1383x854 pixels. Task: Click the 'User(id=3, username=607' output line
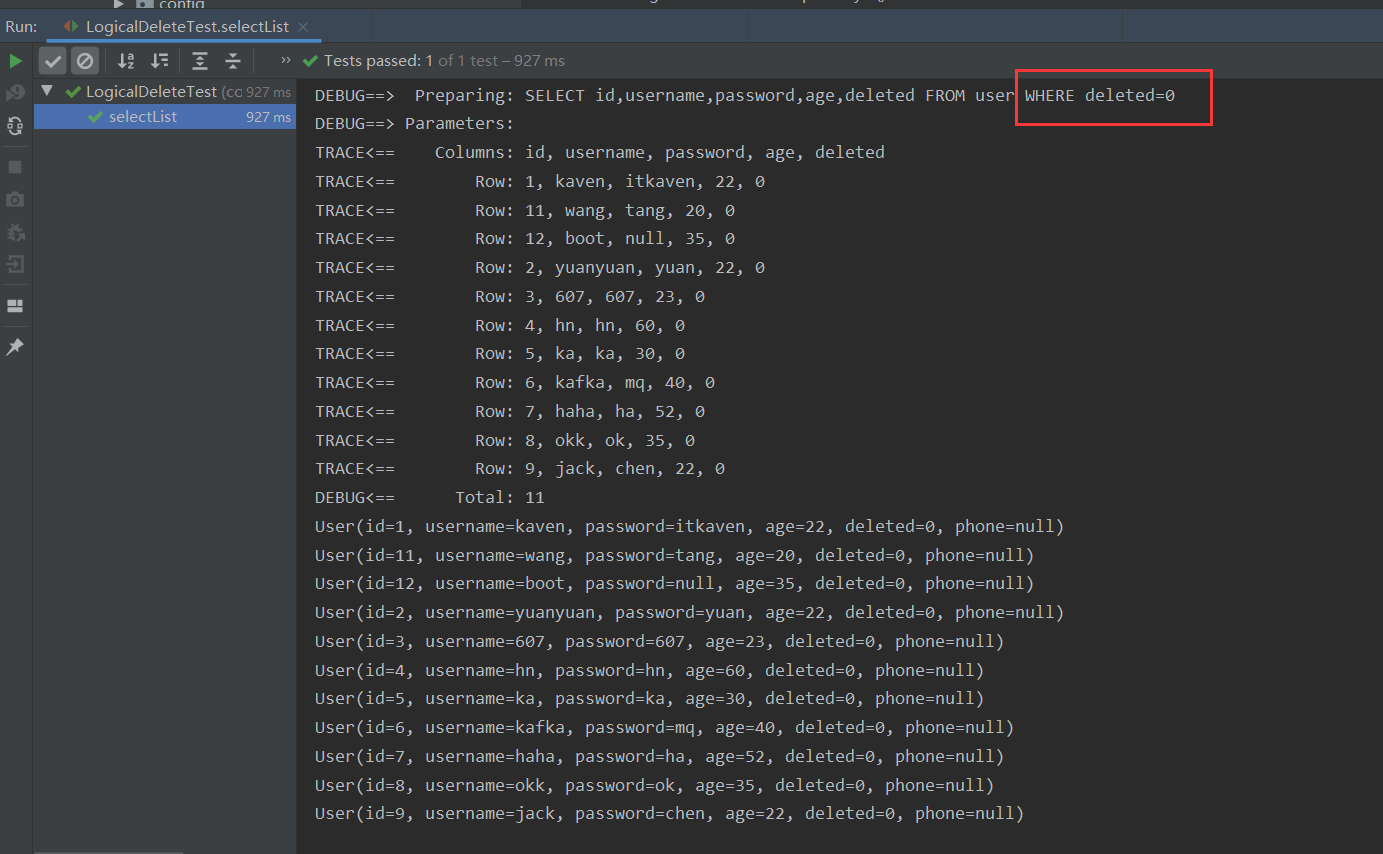coord(660,642)
